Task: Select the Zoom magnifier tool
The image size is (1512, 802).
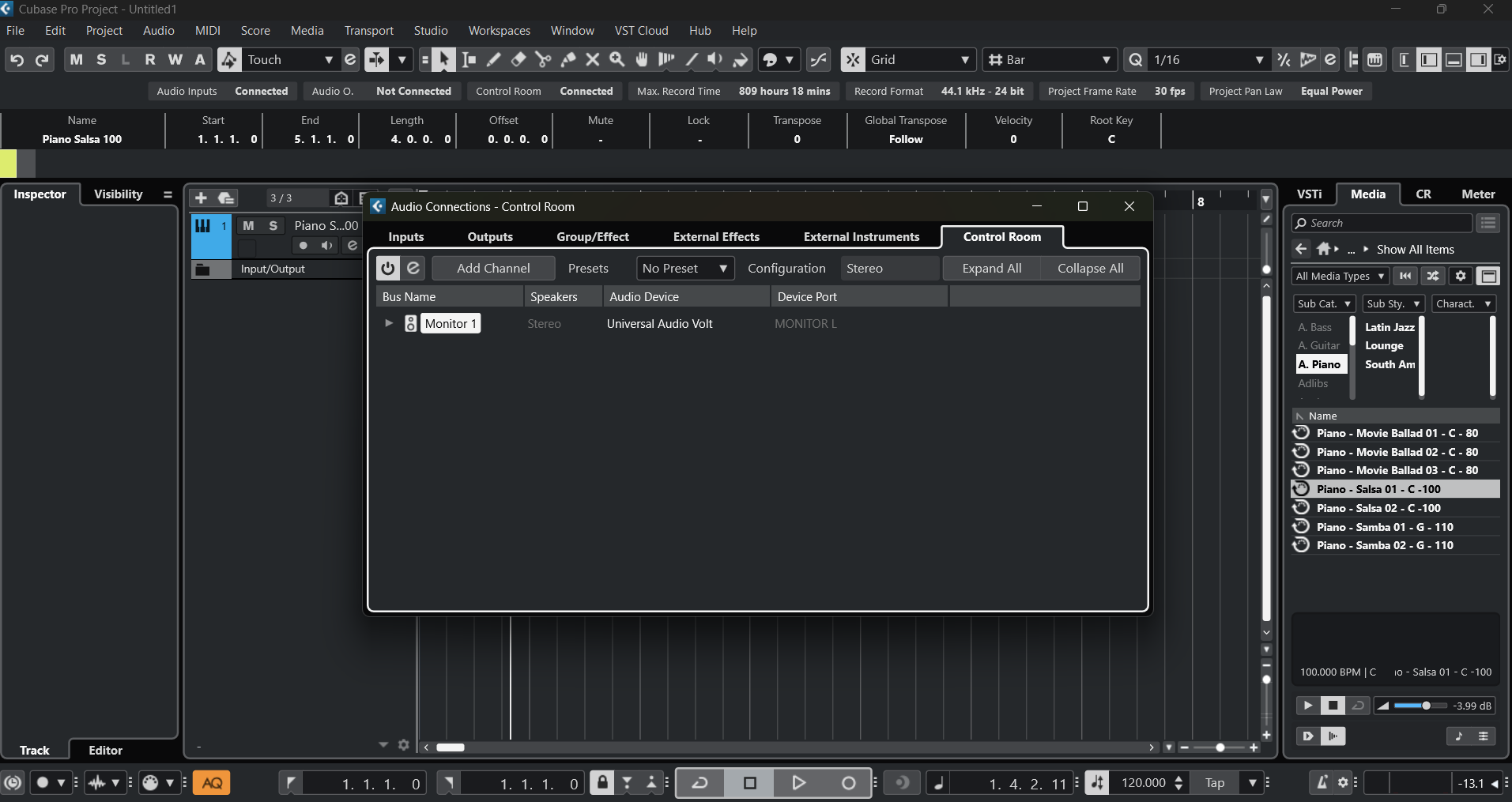Action: coord(617,60)
